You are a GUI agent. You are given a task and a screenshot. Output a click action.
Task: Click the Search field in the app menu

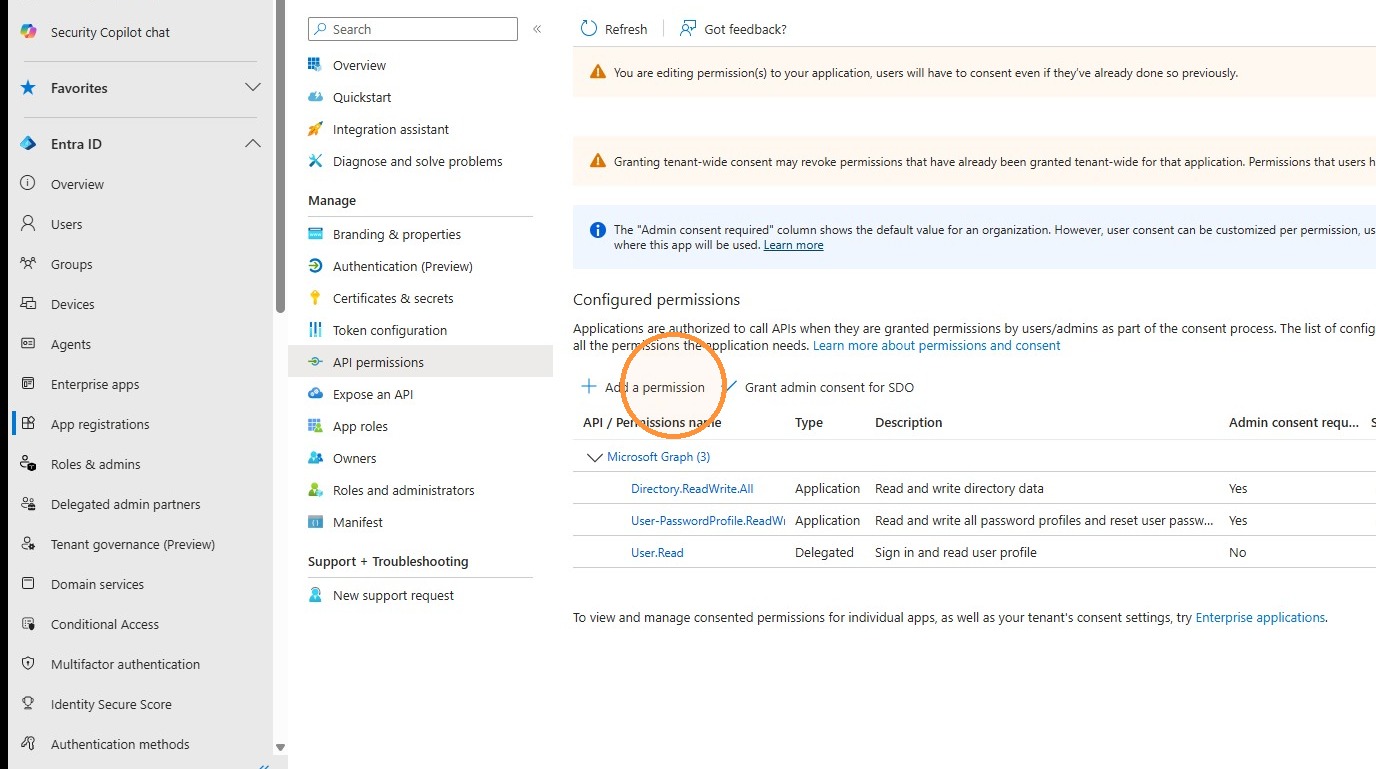click(x=413, y=29)
